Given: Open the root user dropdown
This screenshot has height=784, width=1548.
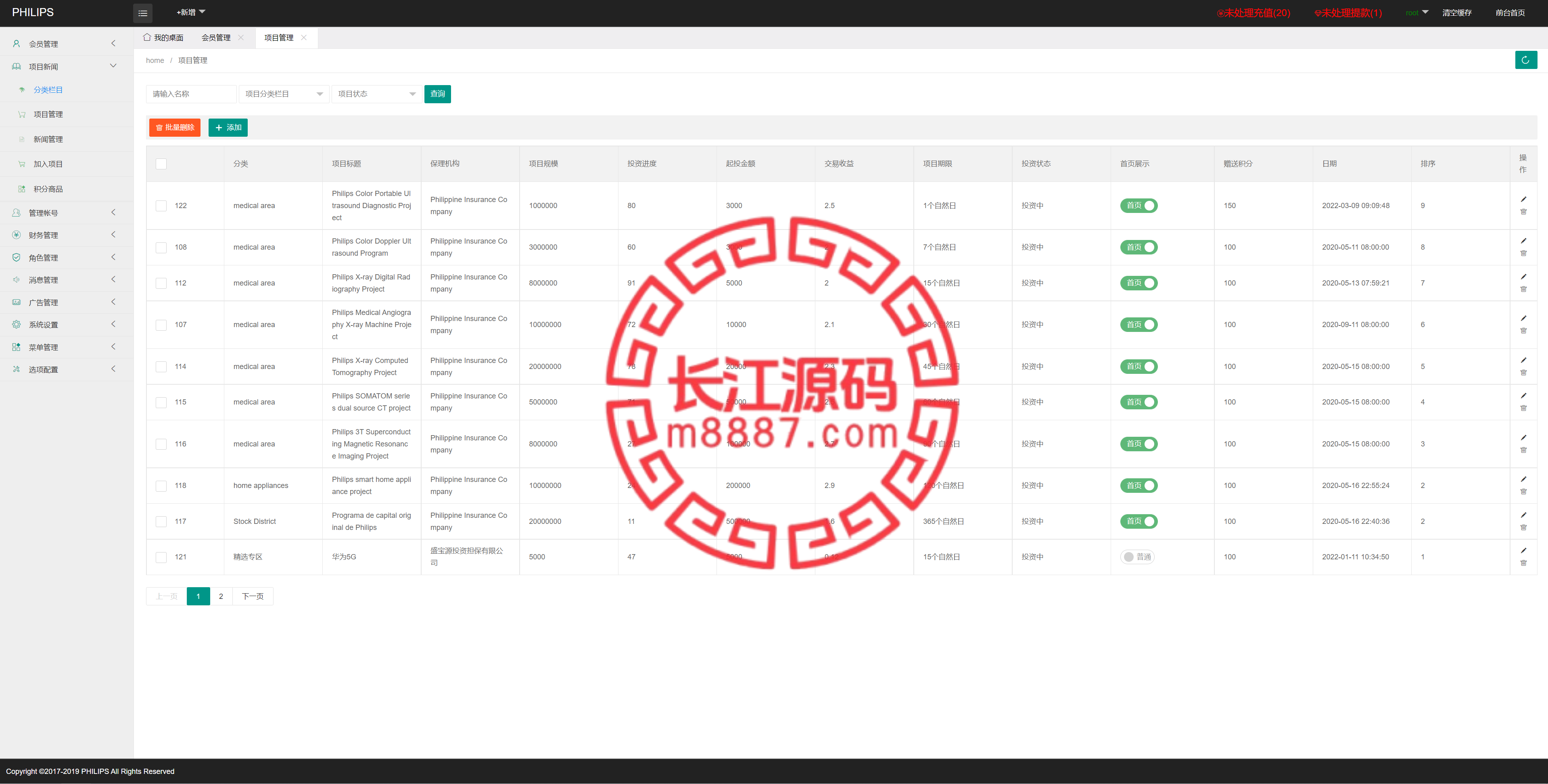Looking at the screenshot, I should coord(1417,13).
